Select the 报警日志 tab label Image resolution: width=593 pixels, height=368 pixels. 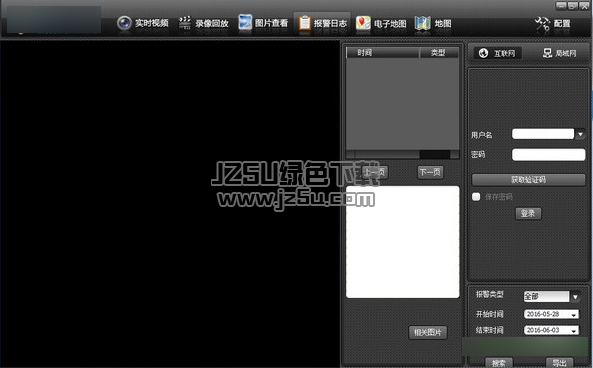point(330,23)
